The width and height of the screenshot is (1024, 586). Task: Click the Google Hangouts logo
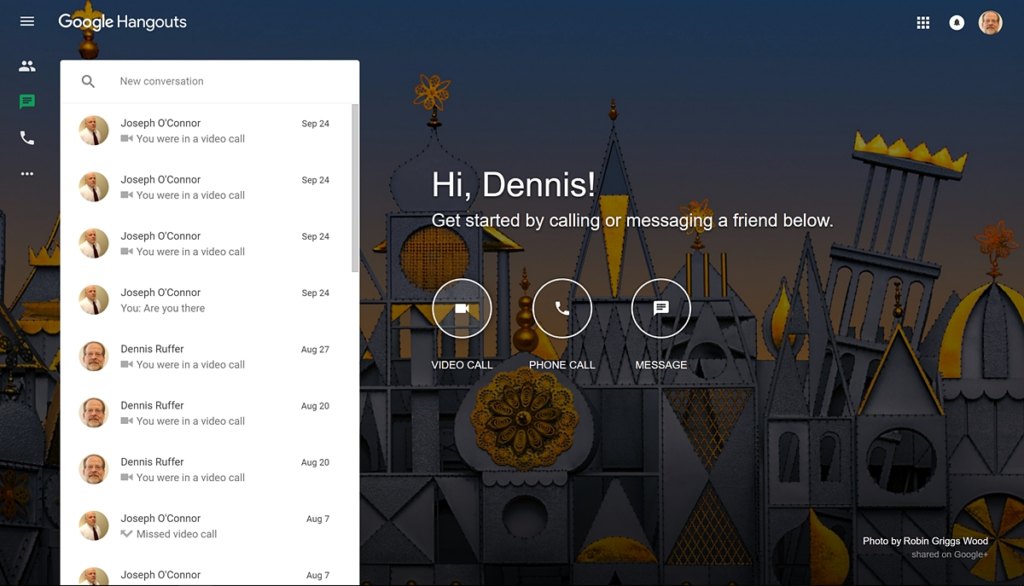coord(122,22)
